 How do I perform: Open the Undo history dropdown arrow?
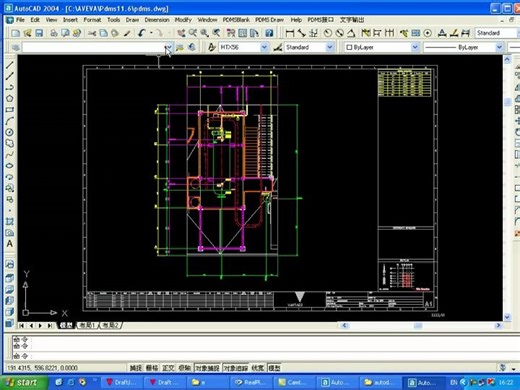pos(151,33)
